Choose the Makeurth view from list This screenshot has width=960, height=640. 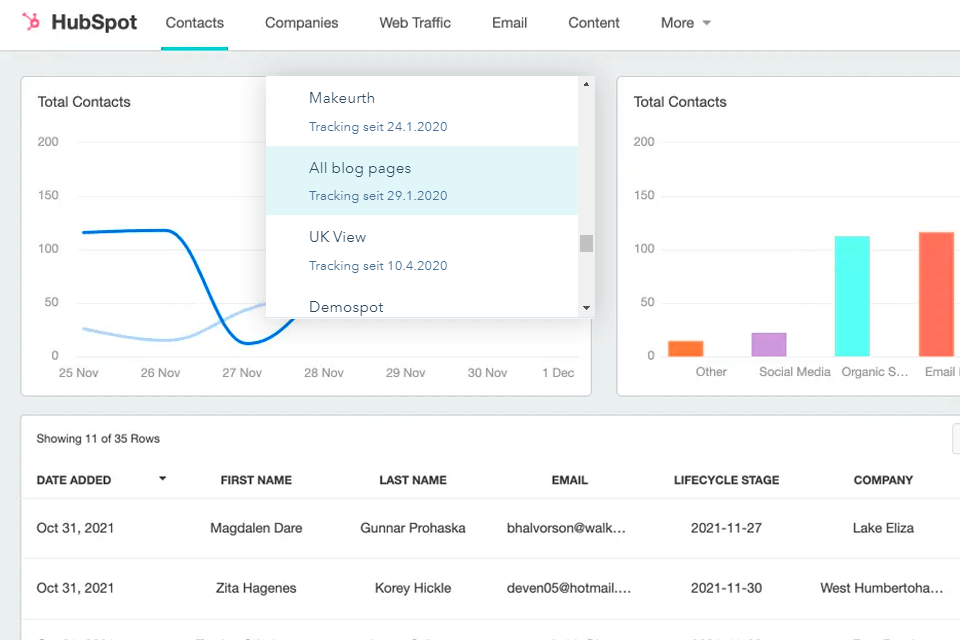[422, 111]
